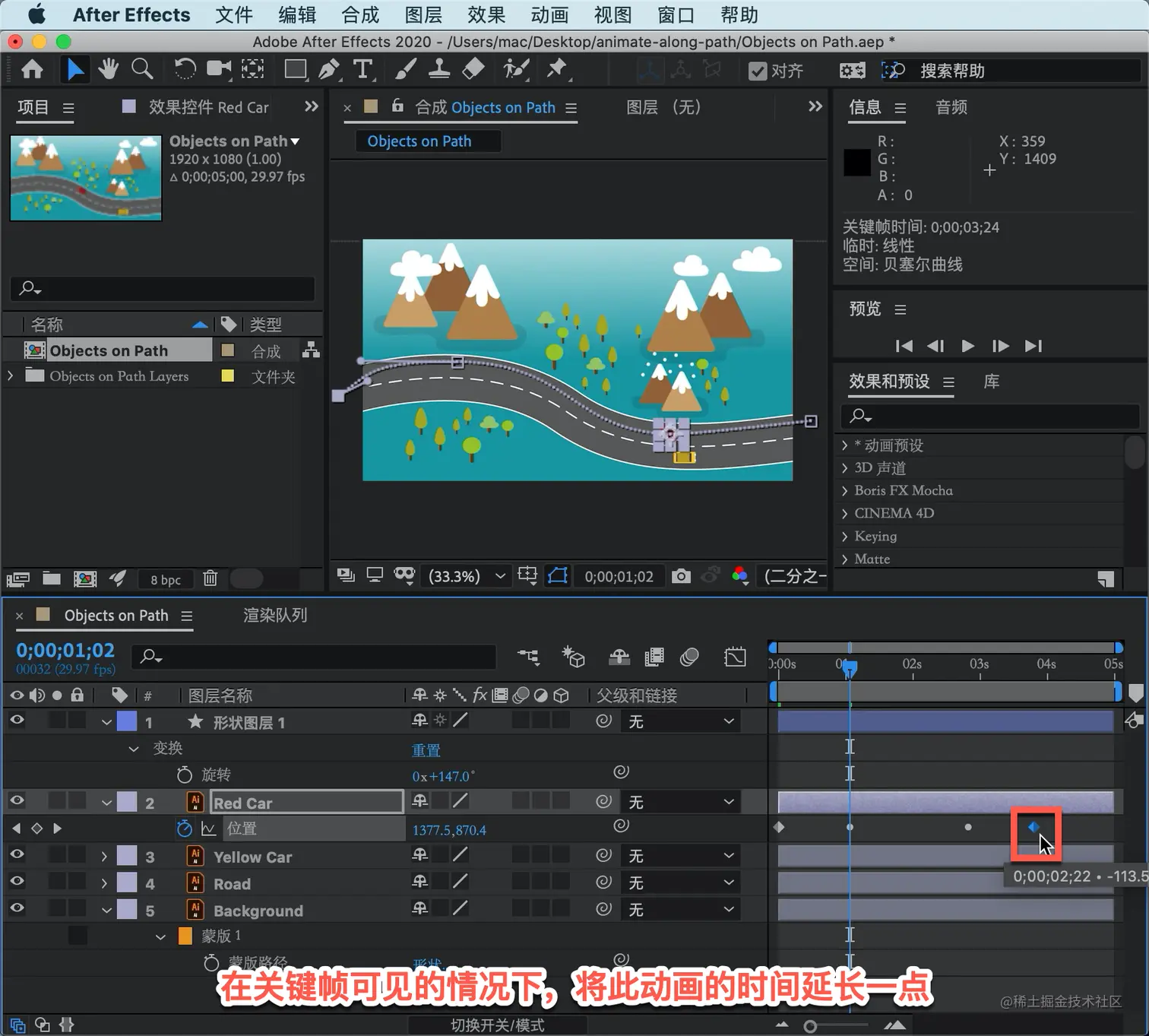This screenshot has width=1149, height=1036.
Task: Select the Hand tool
Action: coord(108,69)
